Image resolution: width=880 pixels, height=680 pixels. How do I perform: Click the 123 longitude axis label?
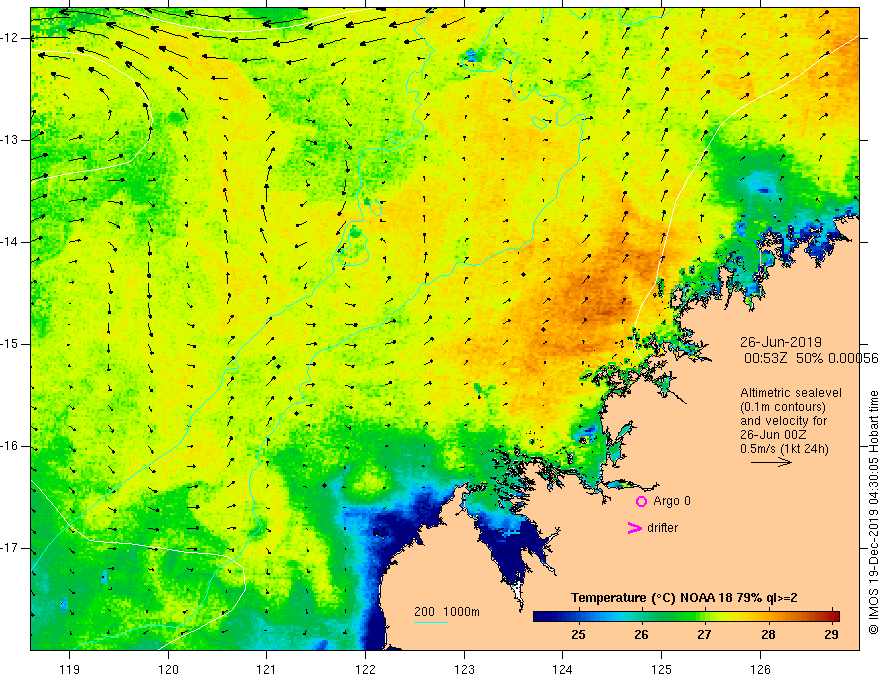[464, 669]
